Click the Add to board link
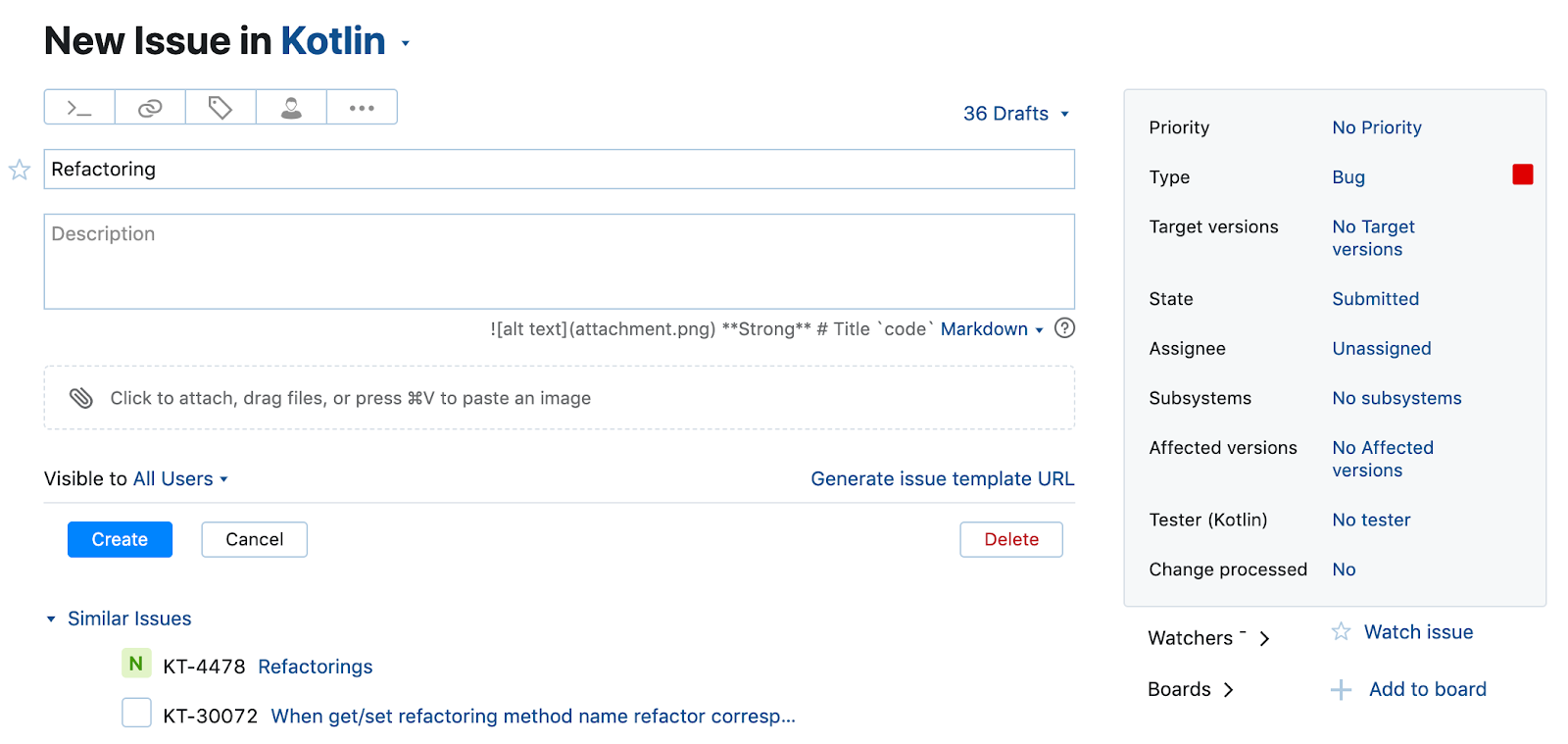The width and height of the screenshot is (1568, 744). click(x=1428, y=689)
